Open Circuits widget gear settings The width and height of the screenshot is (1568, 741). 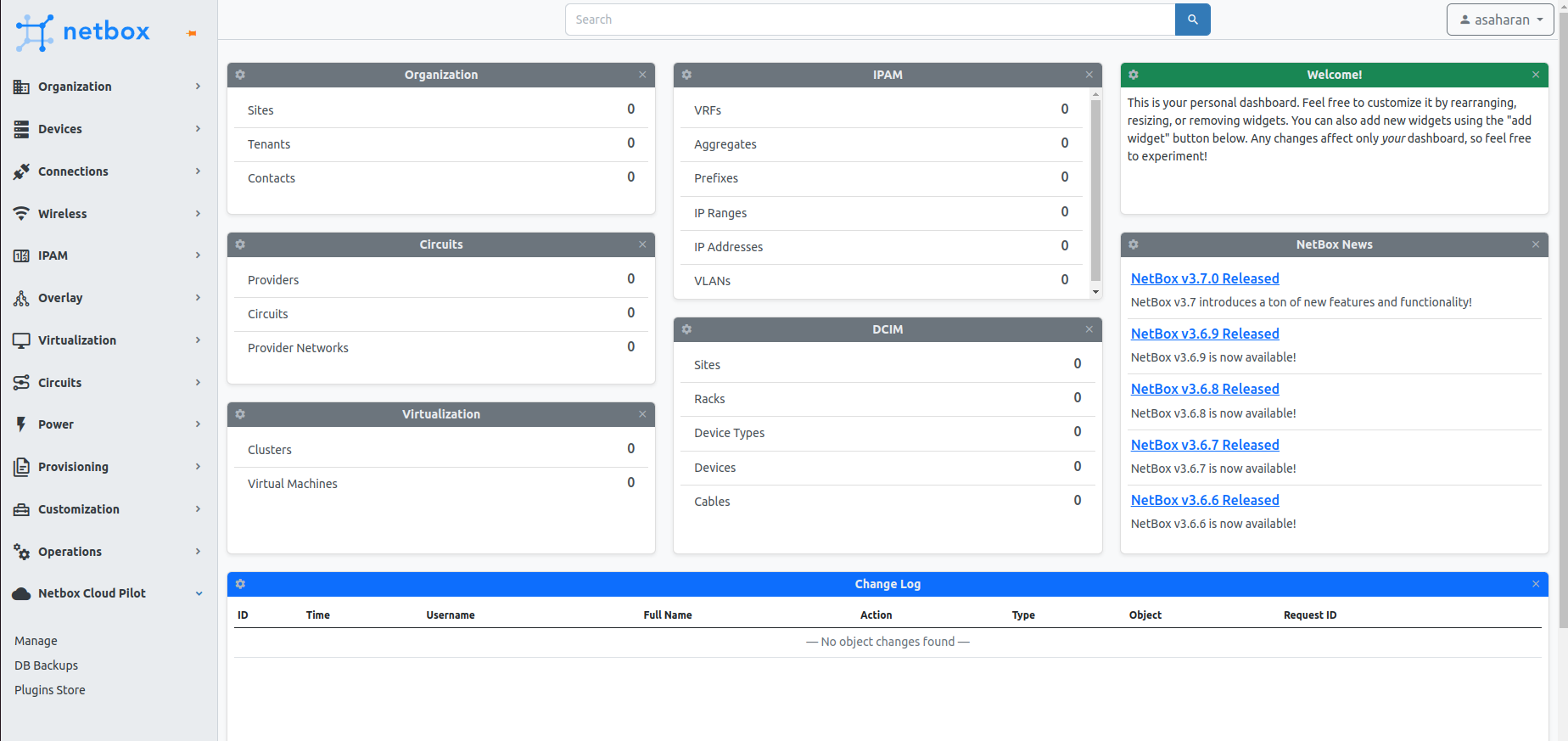(x=240, y=244)
